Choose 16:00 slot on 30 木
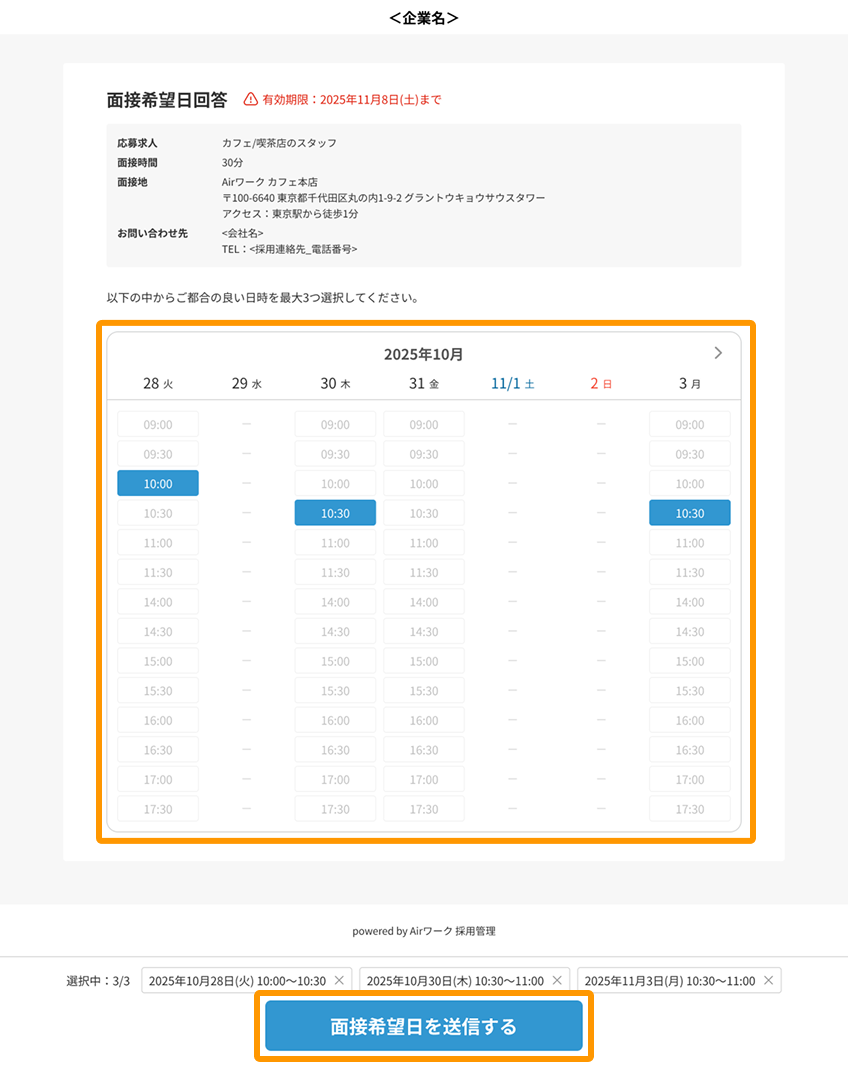Viewport: 848px width, 1066px height. click(335, 720)
